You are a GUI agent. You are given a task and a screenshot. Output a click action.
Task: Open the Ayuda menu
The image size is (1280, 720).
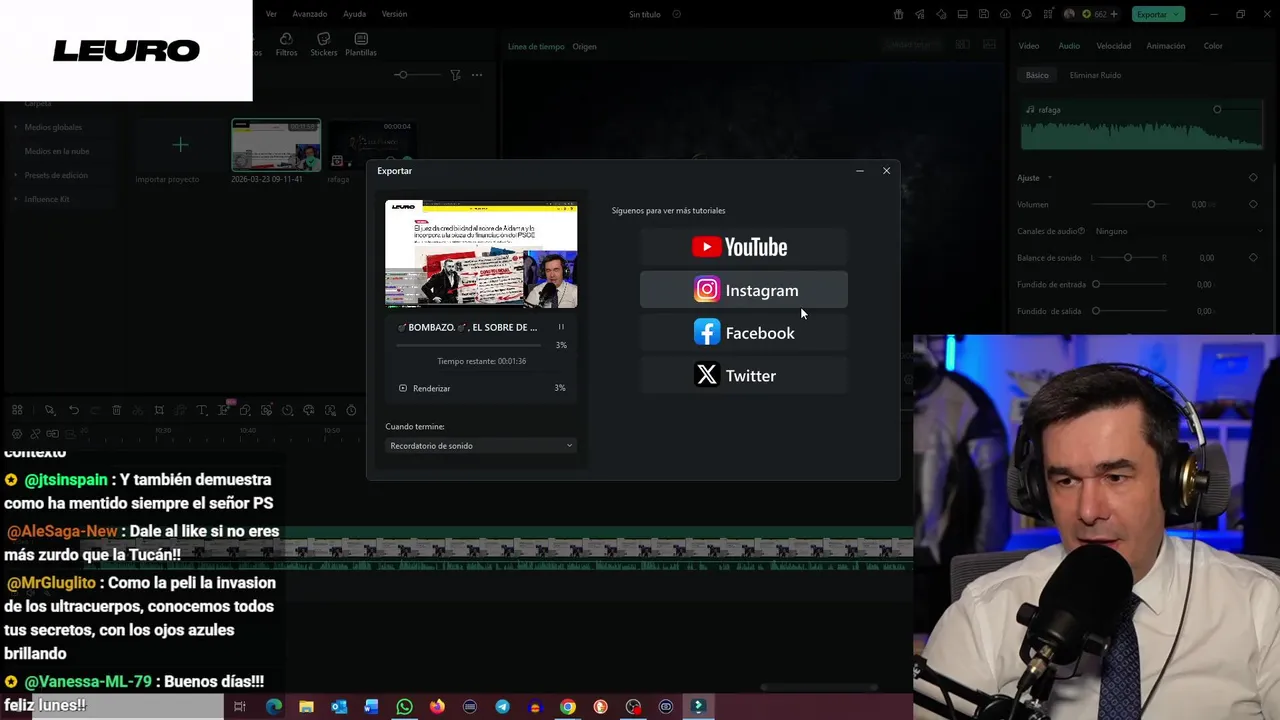[x=354, y=14]
